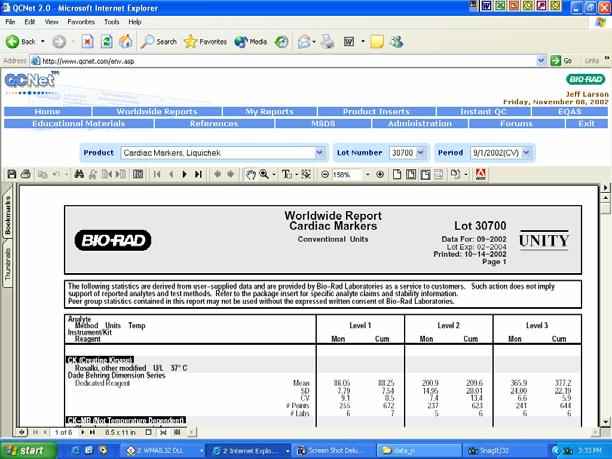This screenshot has width=612, height=459.
Task: Open Instant QC navigation link
Action: [483, 112]
